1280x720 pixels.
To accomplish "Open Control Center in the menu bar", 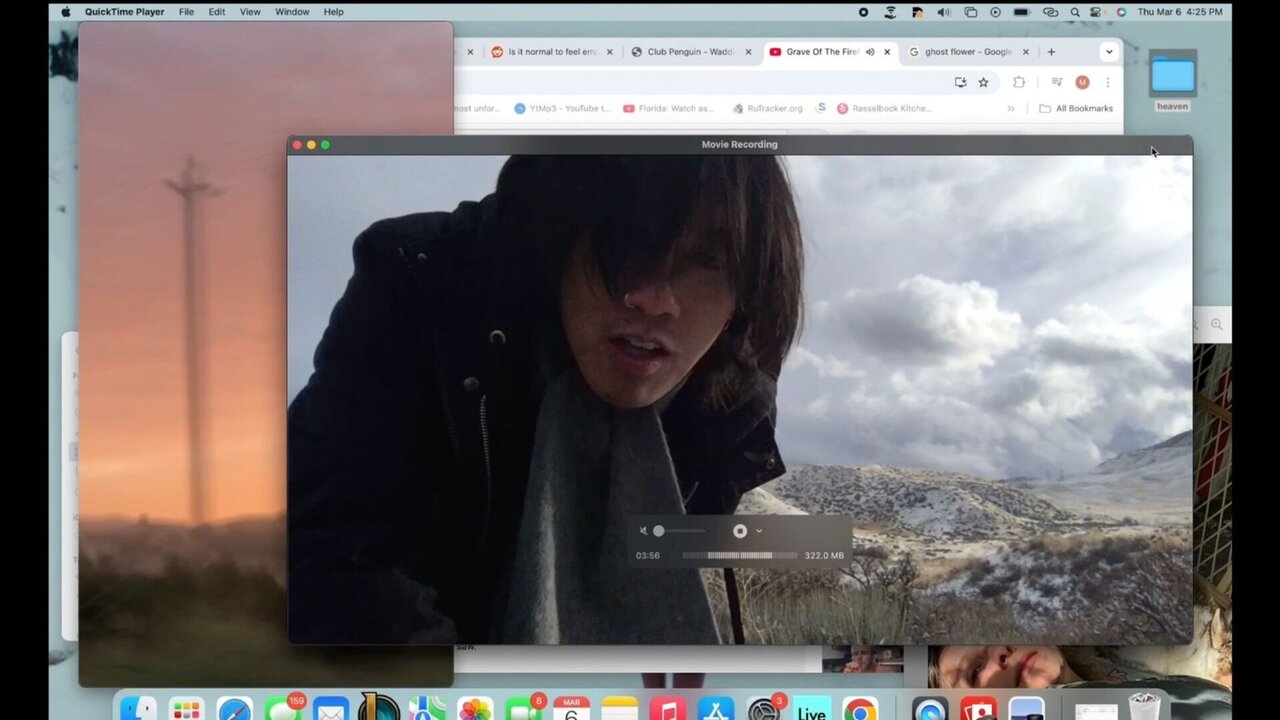I will (1098, 12).
